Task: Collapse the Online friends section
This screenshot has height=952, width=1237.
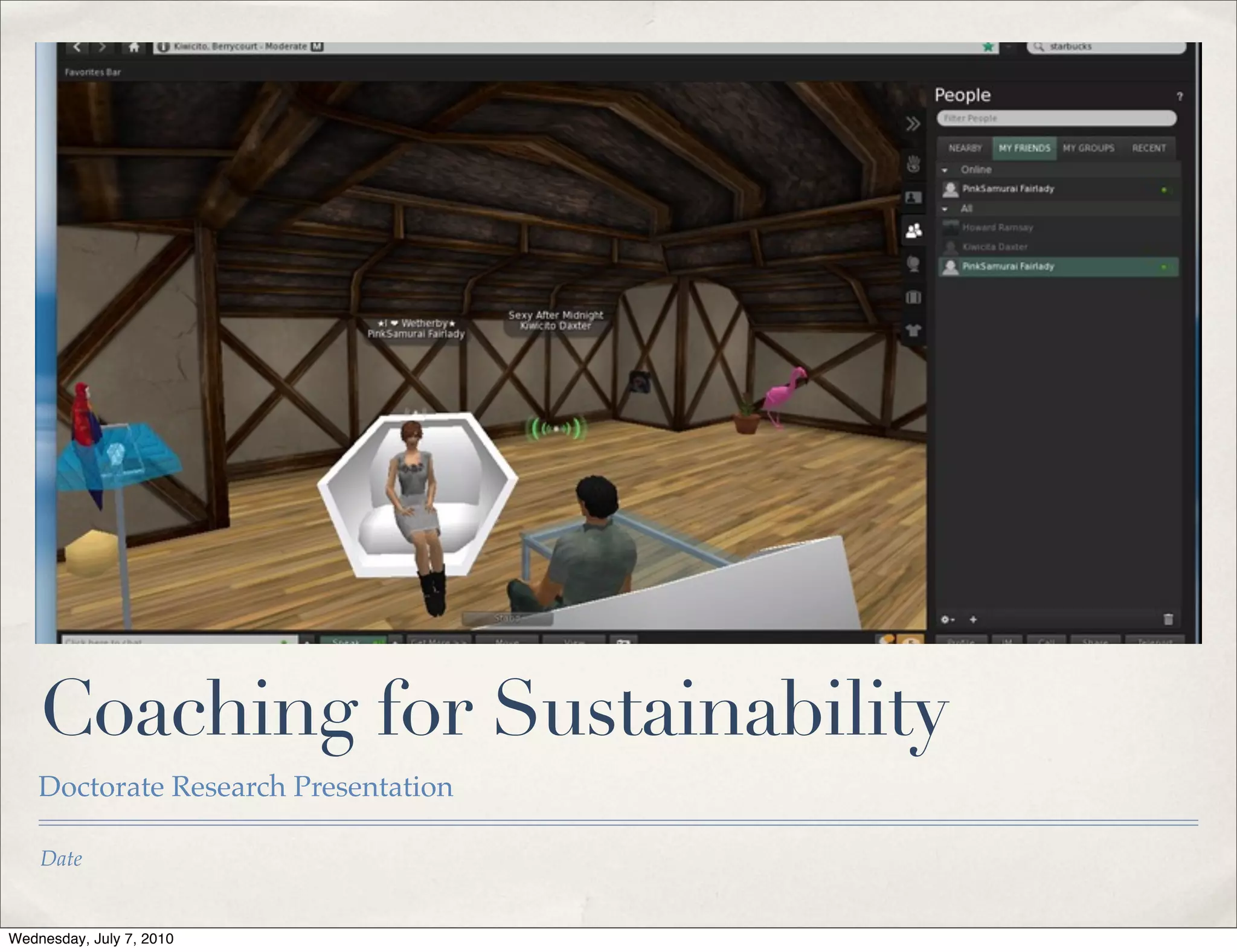Action: point(945,170)
